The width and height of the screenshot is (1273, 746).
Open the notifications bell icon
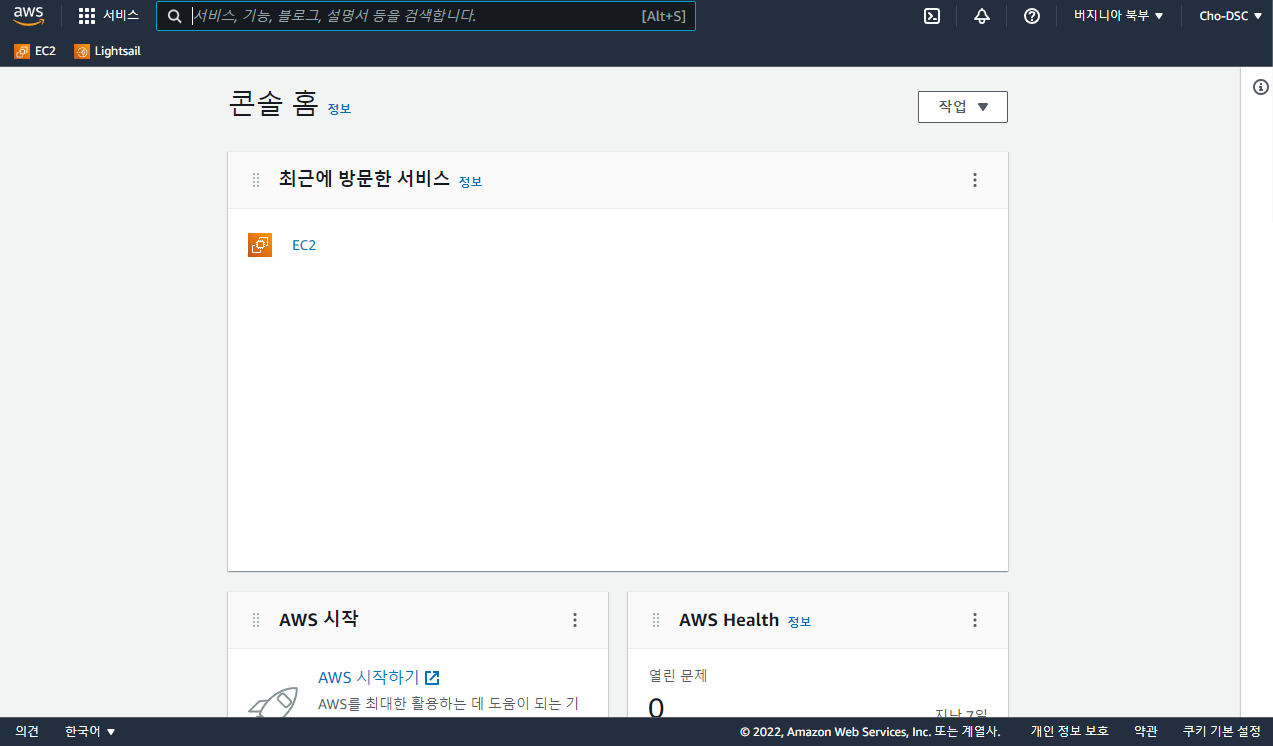point(982,16)
